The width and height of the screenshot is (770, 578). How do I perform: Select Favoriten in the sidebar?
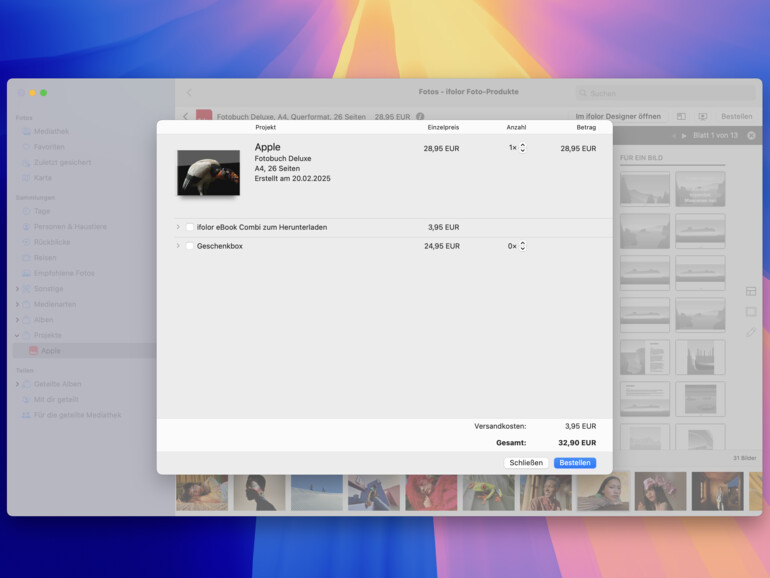coord(49,146)
